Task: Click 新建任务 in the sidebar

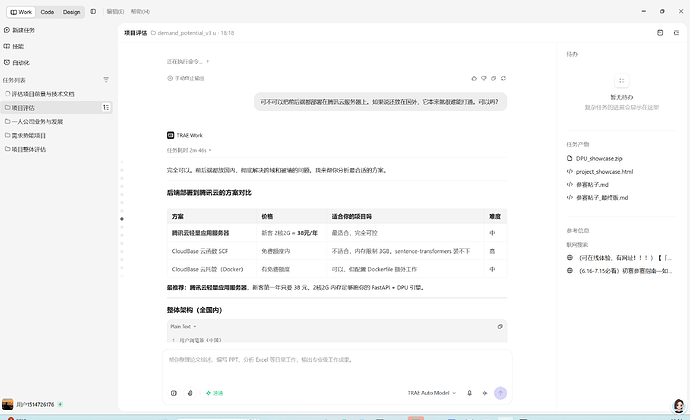Action: click(19, 30)
